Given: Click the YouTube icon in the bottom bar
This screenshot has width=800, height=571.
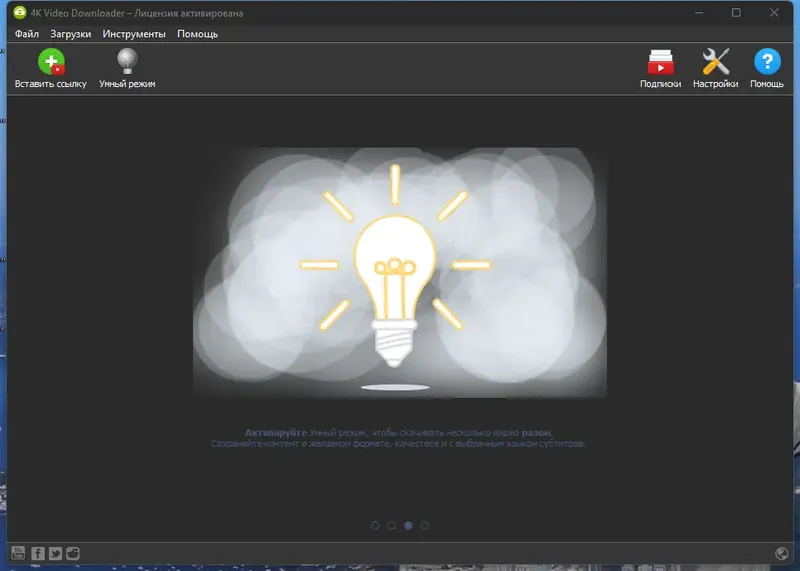Looking at the screenshot, I should (18, 553).
